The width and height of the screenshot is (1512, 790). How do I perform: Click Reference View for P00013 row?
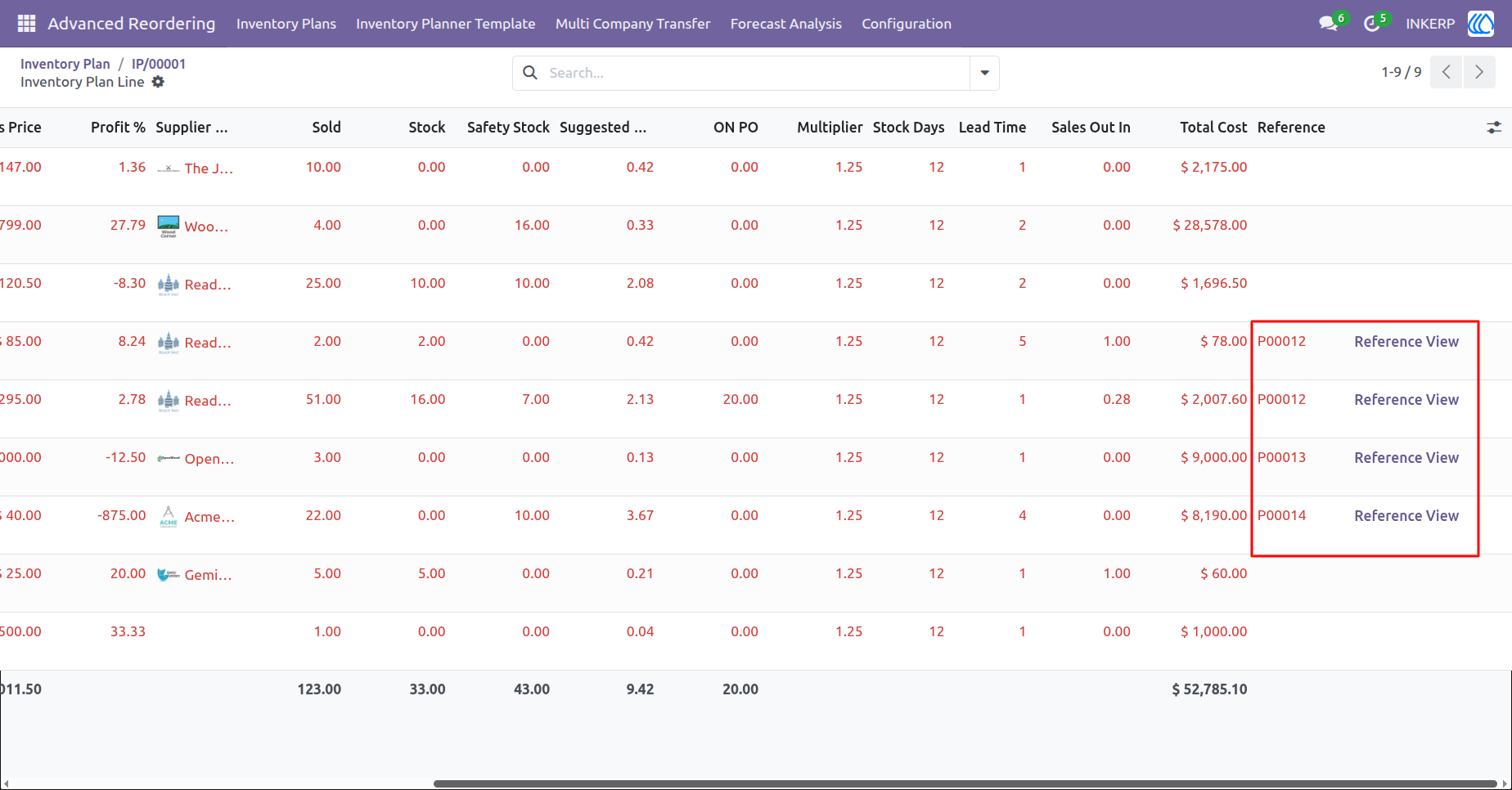tap(1406, 458)
